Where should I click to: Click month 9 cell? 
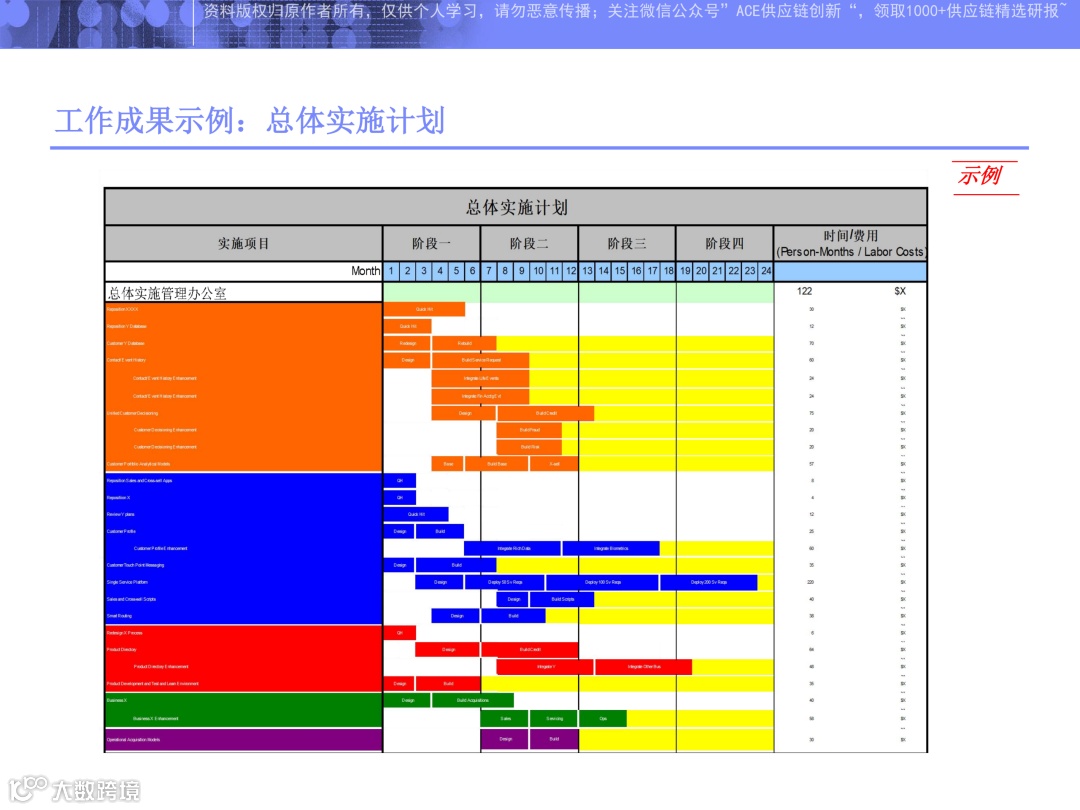(521, 271)
